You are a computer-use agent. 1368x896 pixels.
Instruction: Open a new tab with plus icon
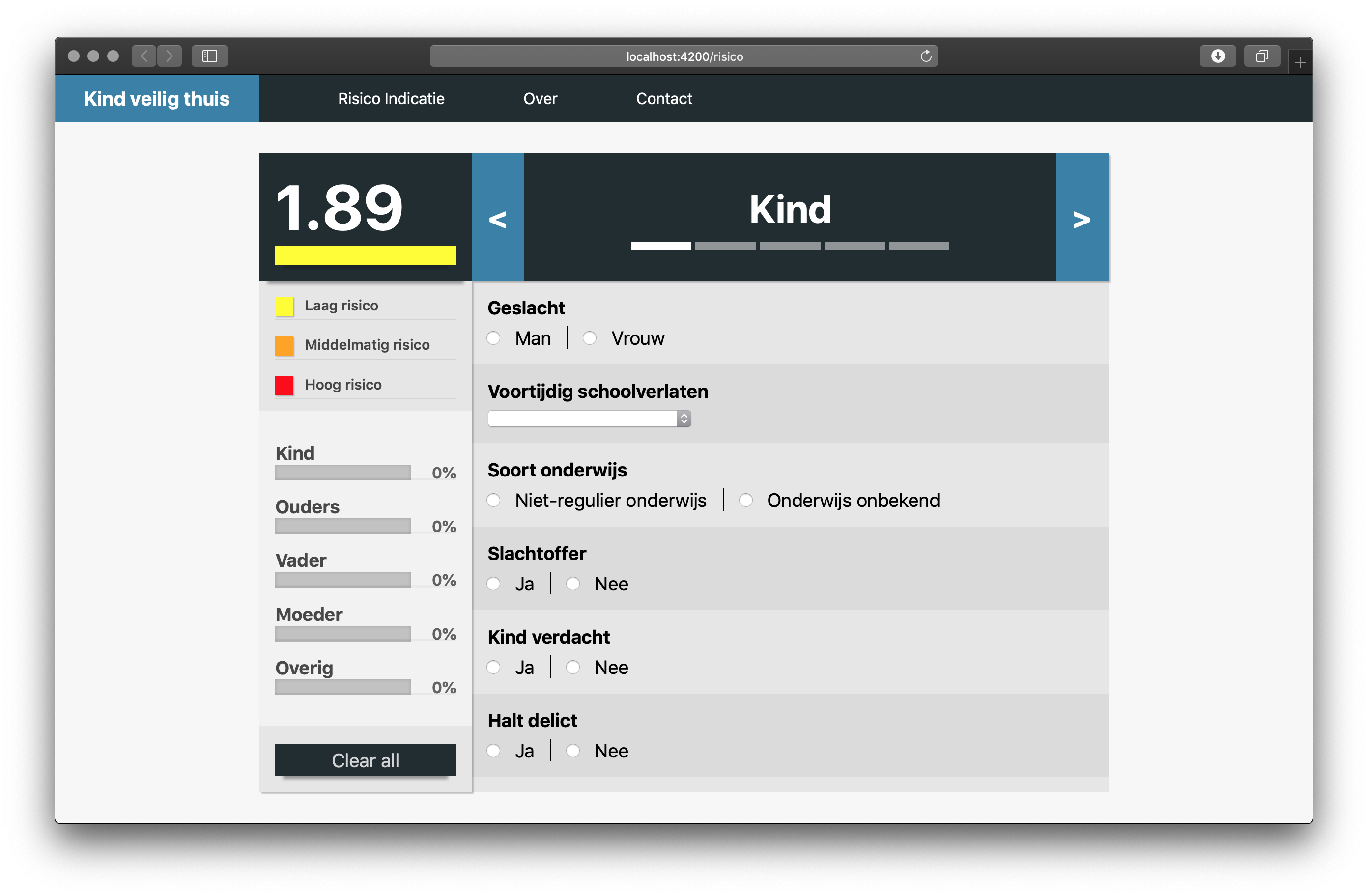(1300, 62)
